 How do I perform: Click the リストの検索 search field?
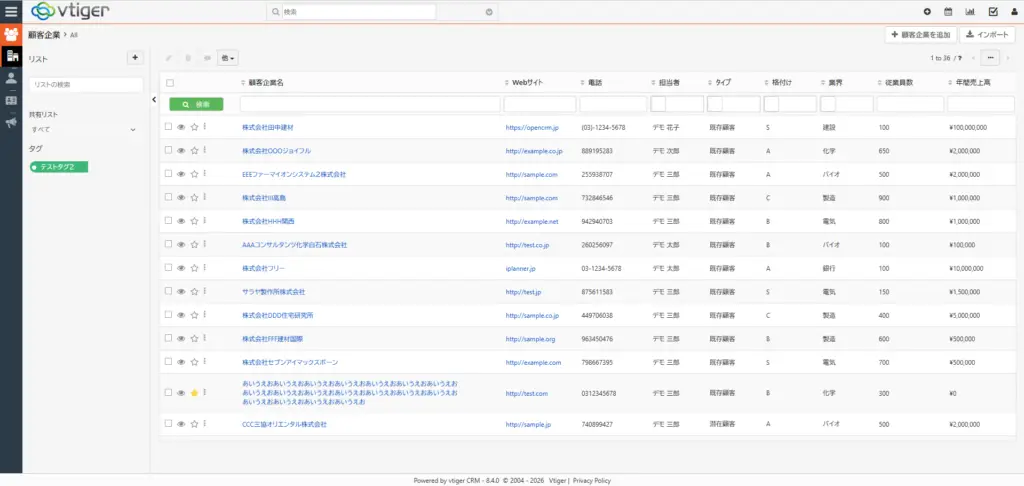pos(85,85)
